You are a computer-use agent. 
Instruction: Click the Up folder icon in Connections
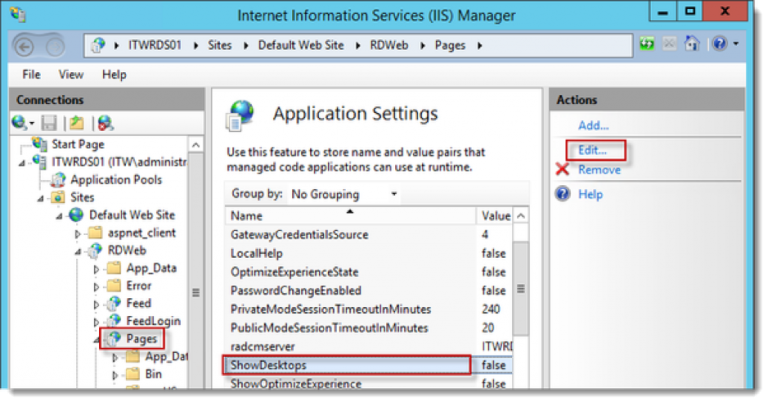tap(76, 122)
